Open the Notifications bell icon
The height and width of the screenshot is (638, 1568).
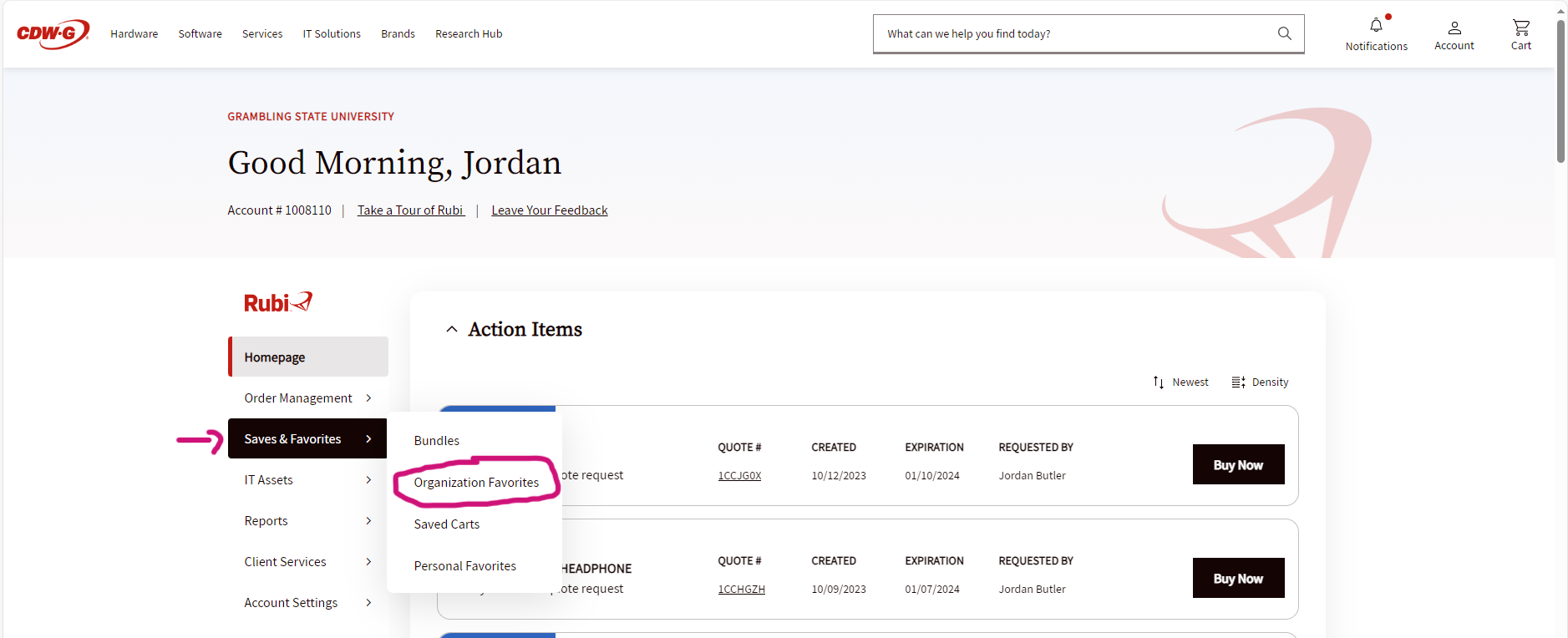(x=1376, y=25)
